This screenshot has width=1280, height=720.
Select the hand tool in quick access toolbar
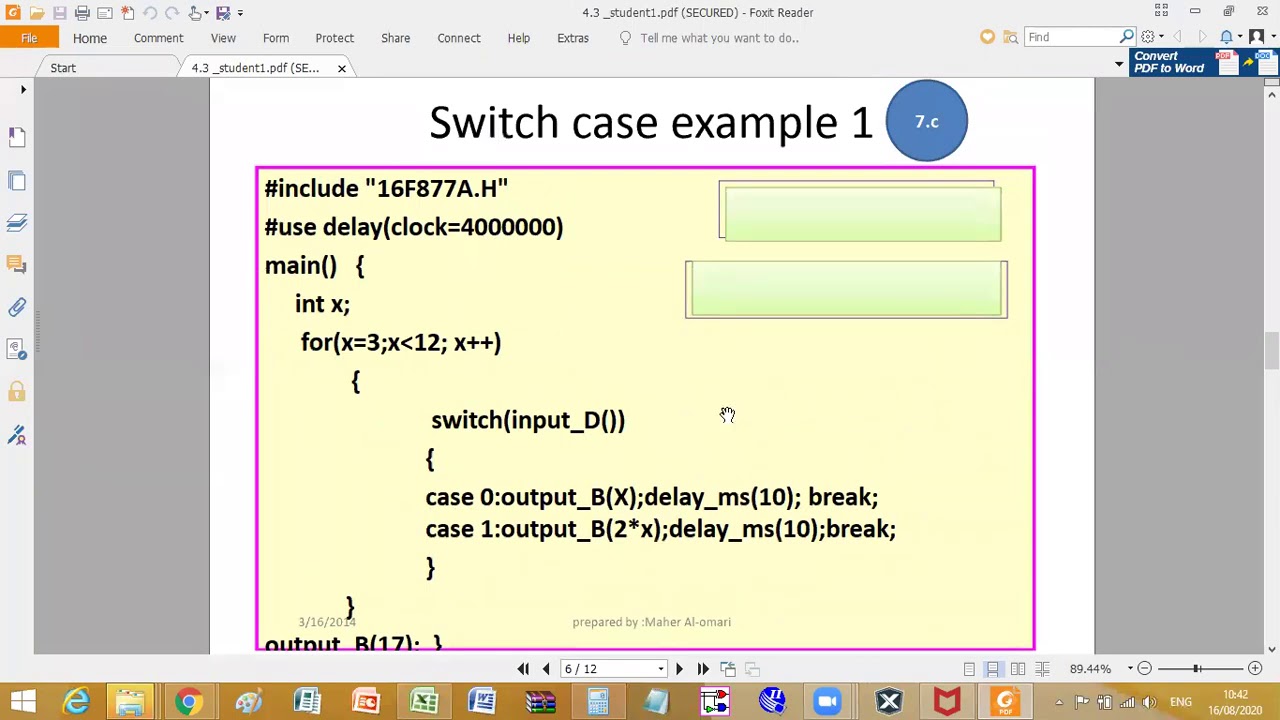pyautogui.click(x=195, y=12)
